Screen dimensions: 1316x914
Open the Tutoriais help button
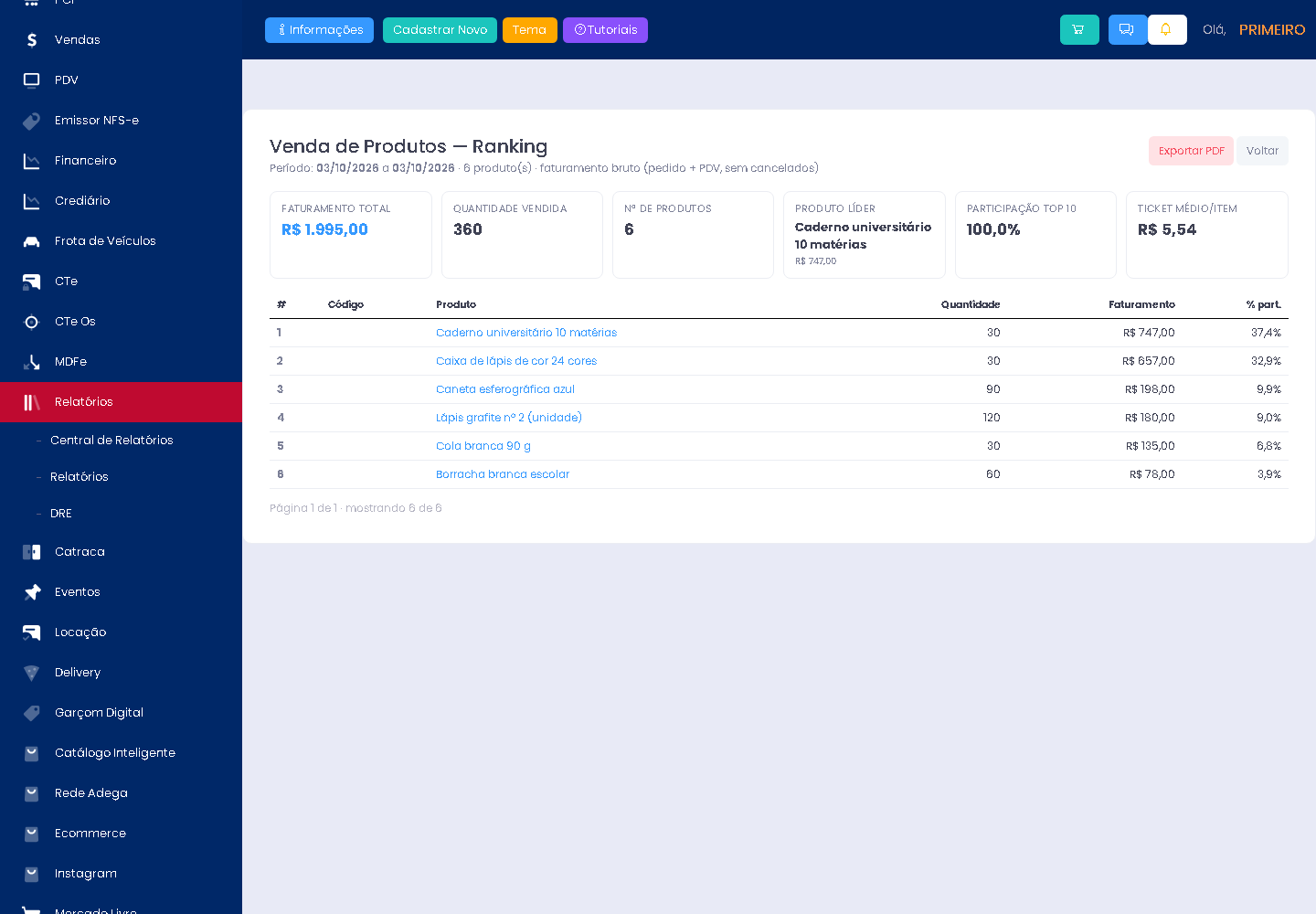[x=605, y=30]
